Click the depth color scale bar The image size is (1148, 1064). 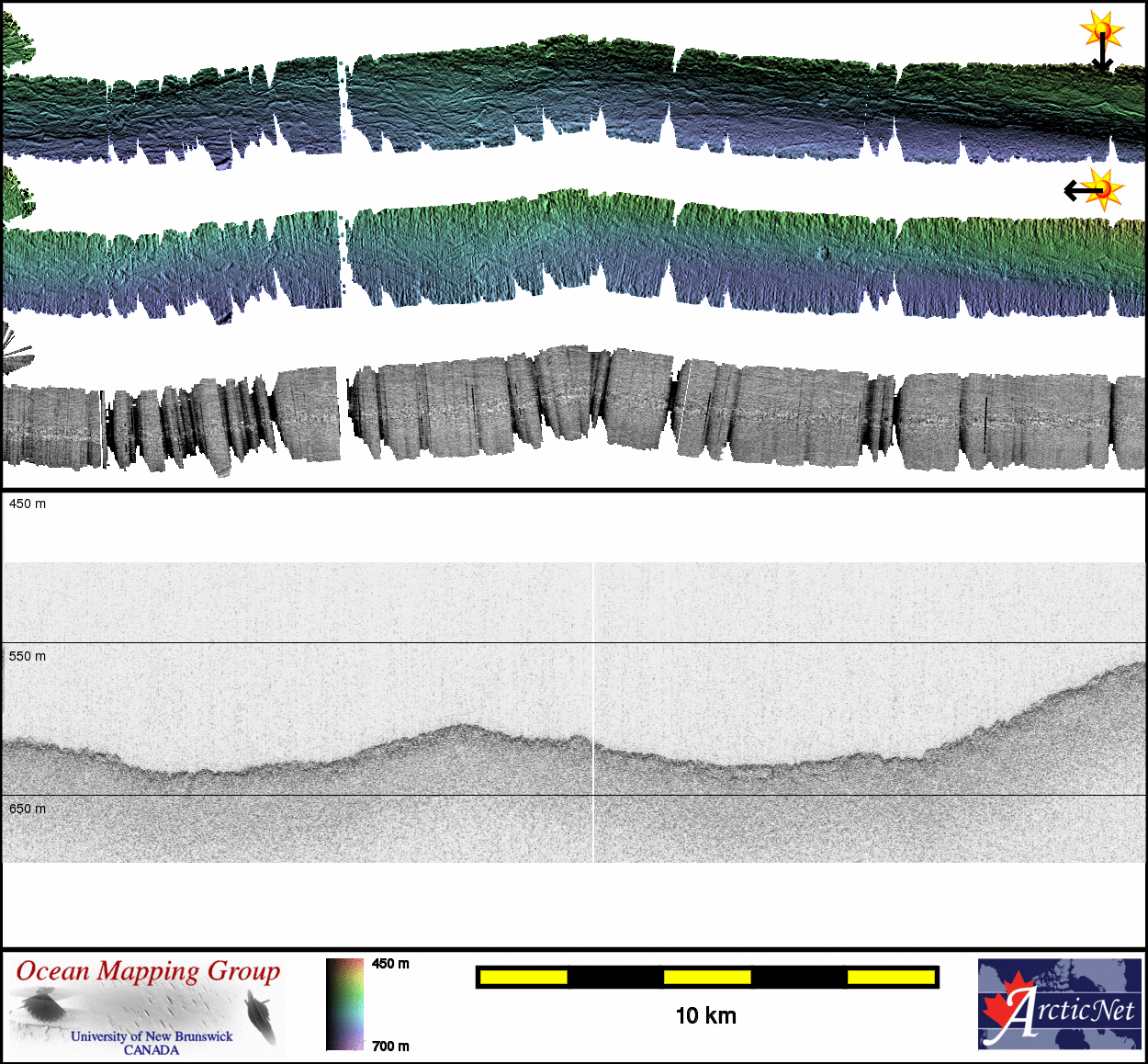(345, 1003)
